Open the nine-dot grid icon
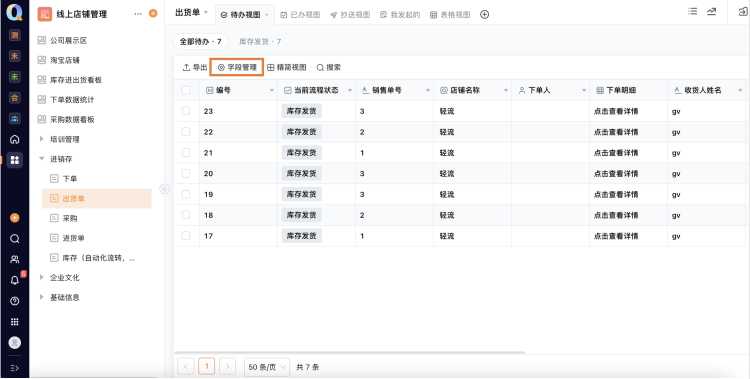Viewport: 750px width, 379px height. (x=15, y=322)
